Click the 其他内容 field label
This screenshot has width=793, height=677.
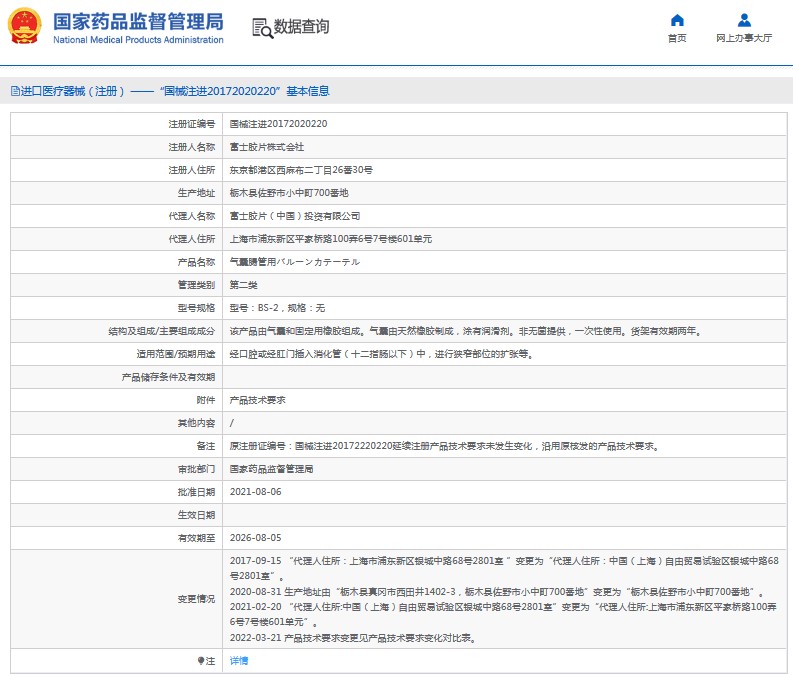coord(196,423)
